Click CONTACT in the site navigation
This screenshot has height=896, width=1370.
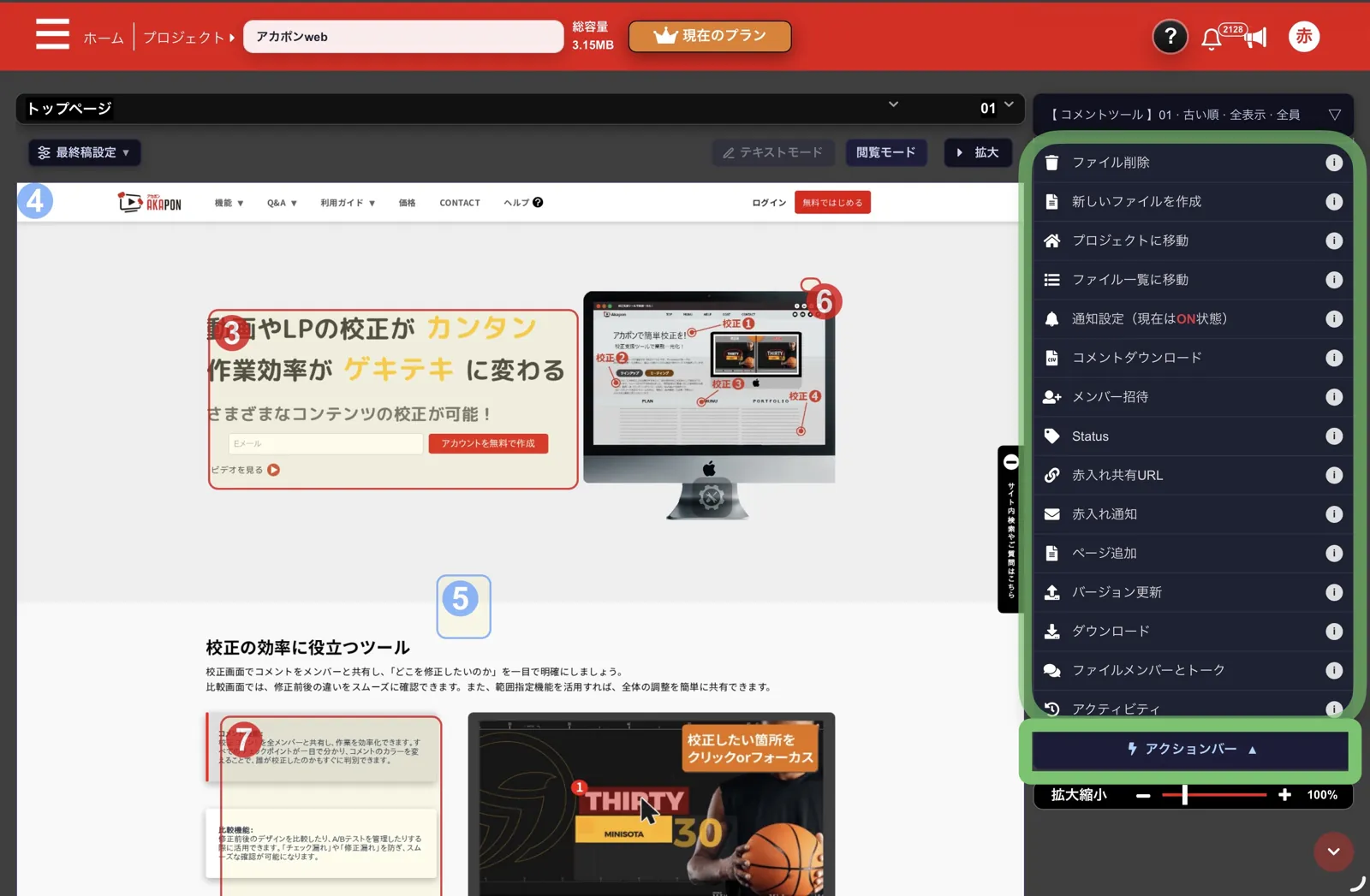[x=460, y=203]
